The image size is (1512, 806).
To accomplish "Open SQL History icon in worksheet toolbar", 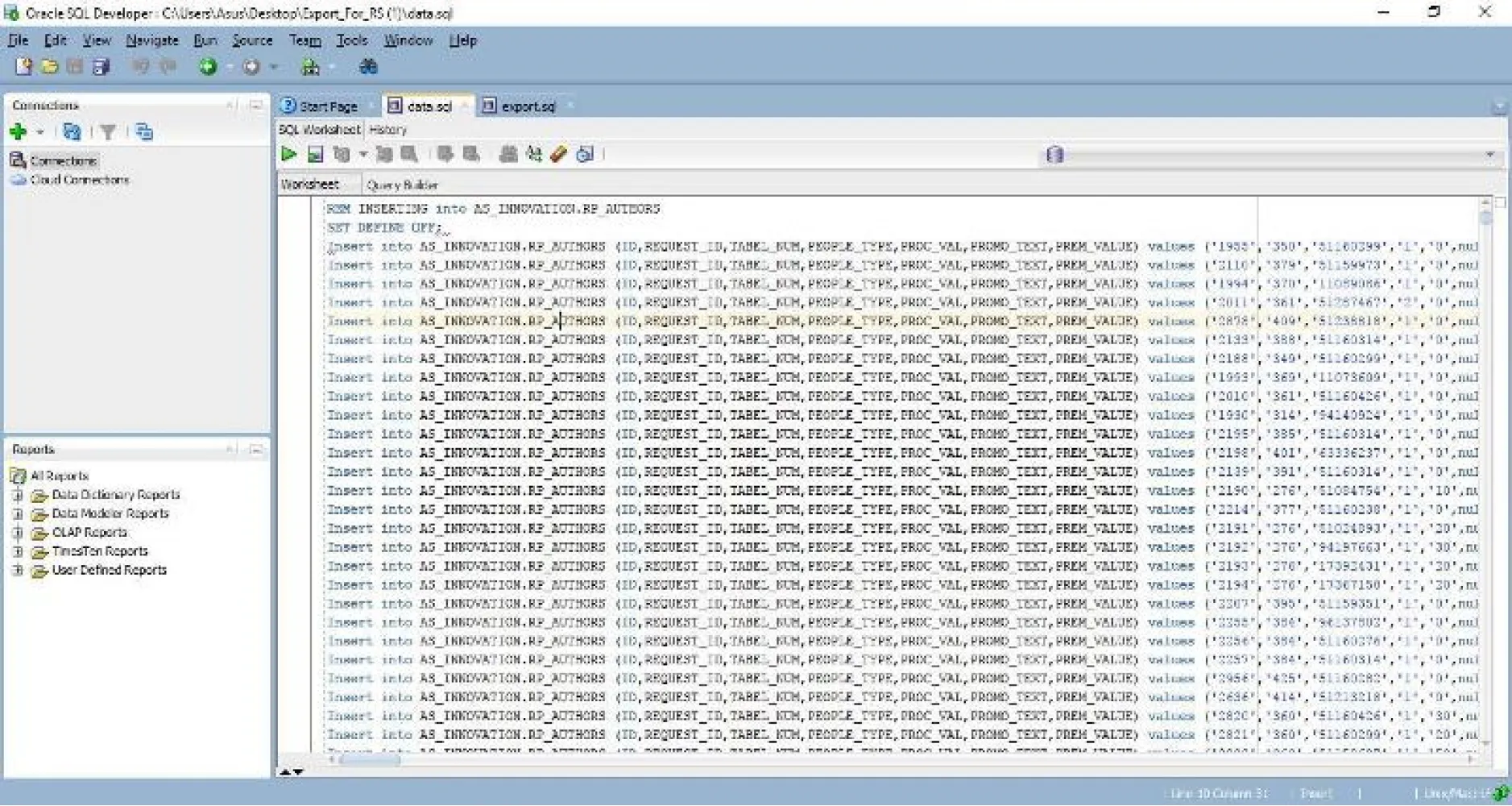I will click(586, 154).
